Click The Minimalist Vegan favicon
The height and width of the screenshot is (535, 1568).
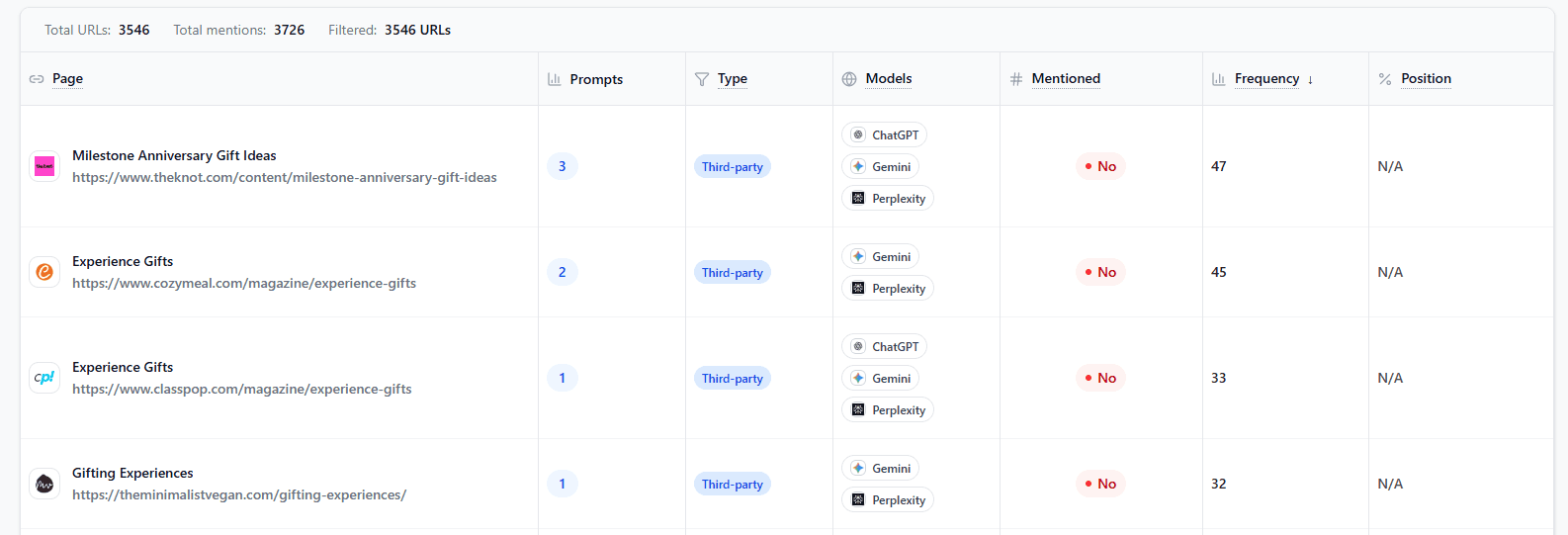pos(44,484)
